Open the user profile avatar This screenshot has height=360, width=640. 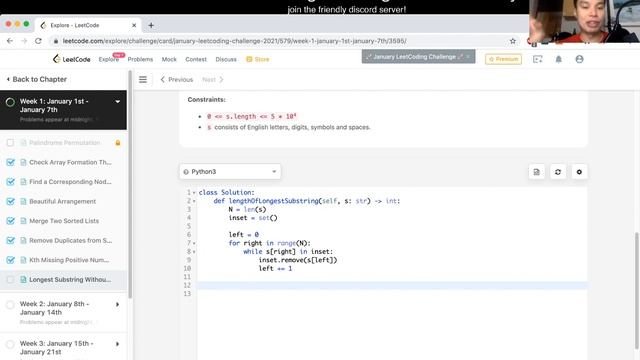tap(579, 59)
